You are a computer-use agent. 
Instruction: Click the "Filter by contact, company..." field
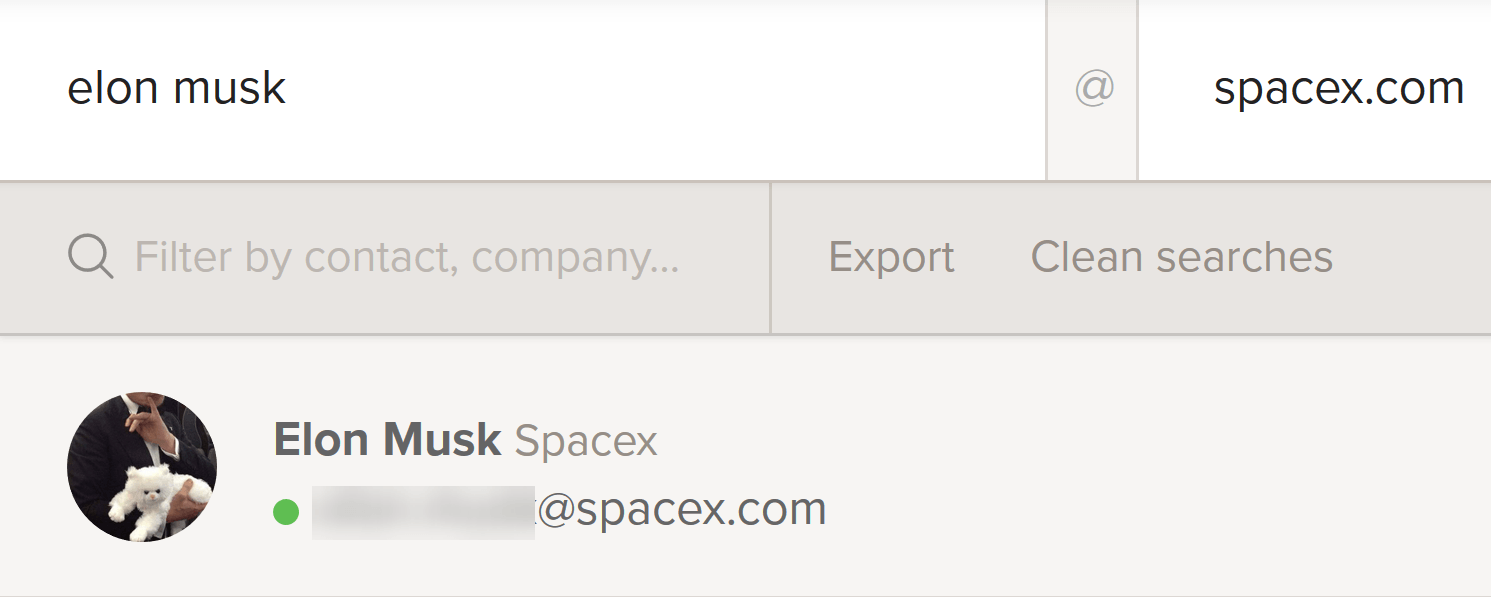click(x=406, y=258)
